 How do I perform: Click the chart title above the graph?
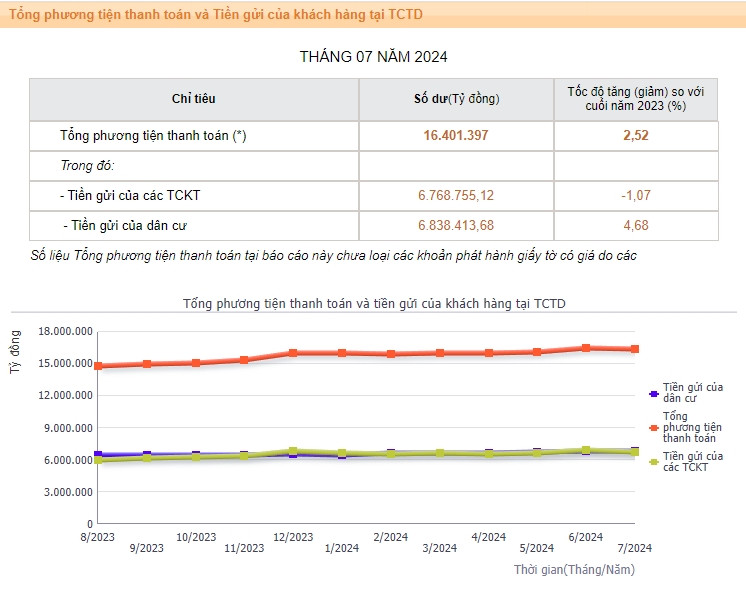click(x=374, y=302)
